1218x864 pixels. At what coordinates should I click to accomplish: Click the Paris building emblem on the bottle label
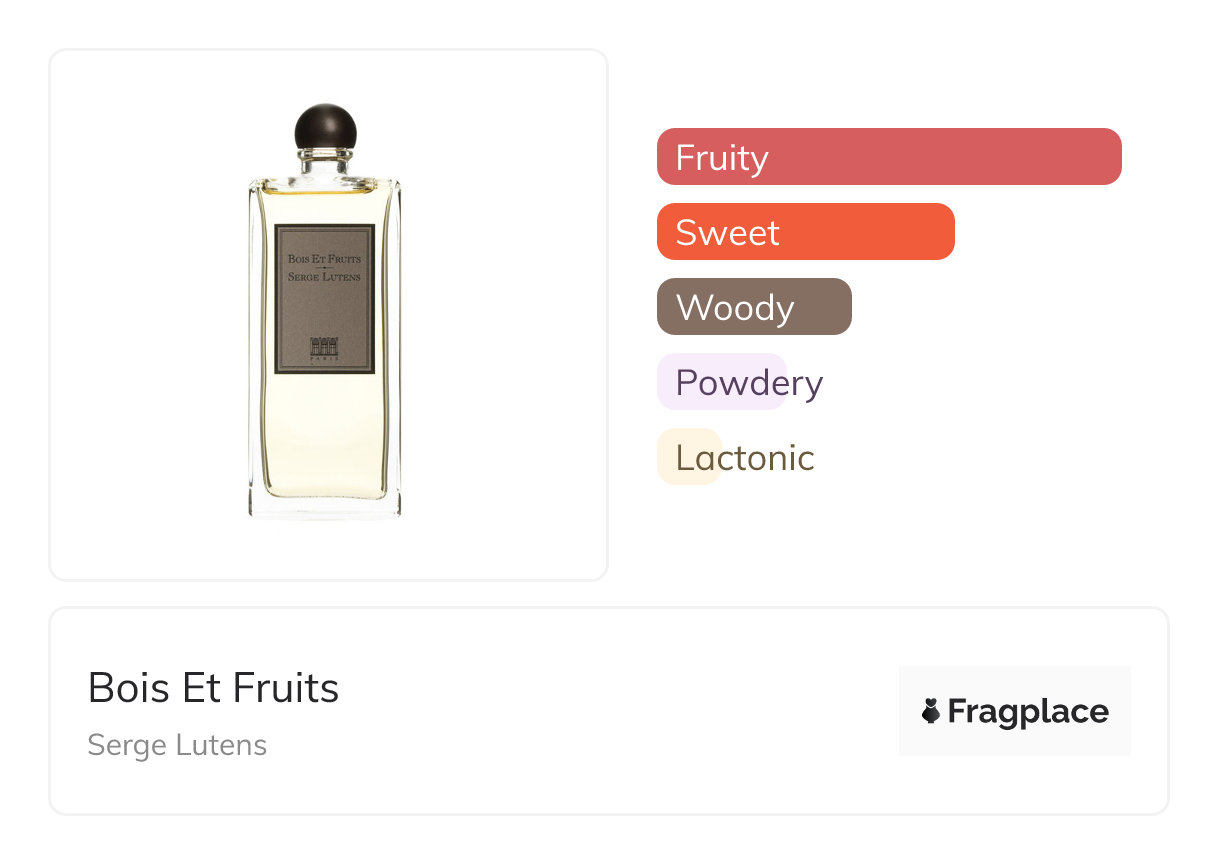point(325,346)
